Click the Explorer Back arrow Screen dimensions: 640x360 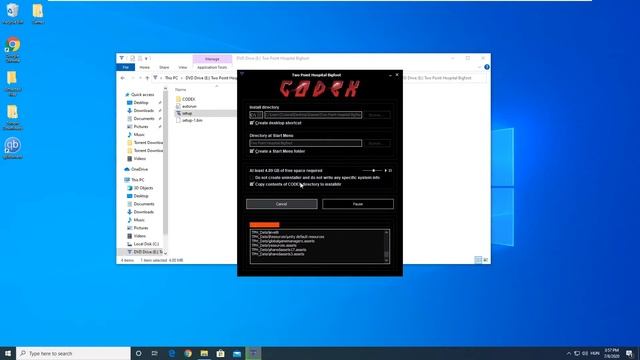[x=123, y=78]
